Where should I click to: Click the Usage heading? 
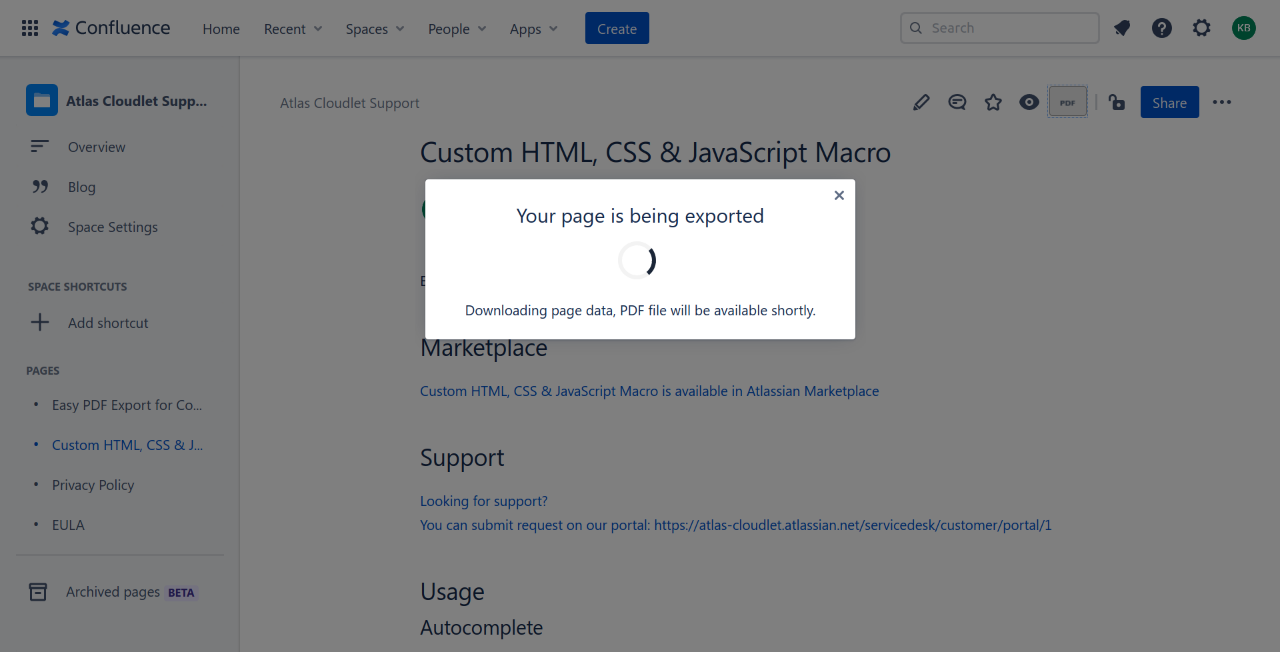(452, 592)
